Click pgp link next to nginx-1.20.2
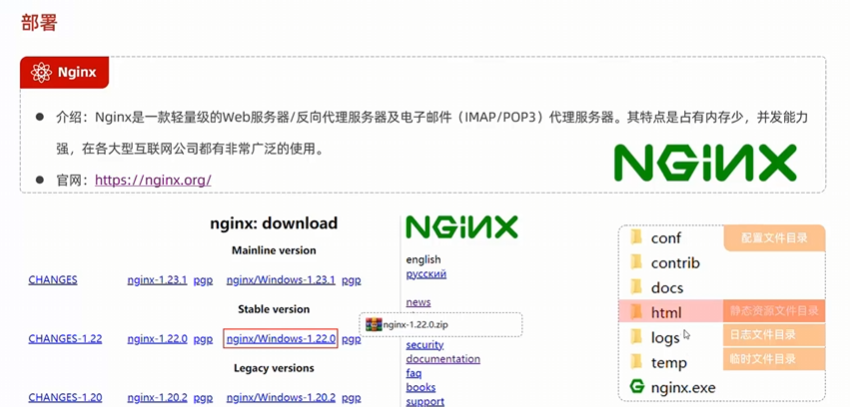This screenshot has height=407, width=850. point(203,398)
